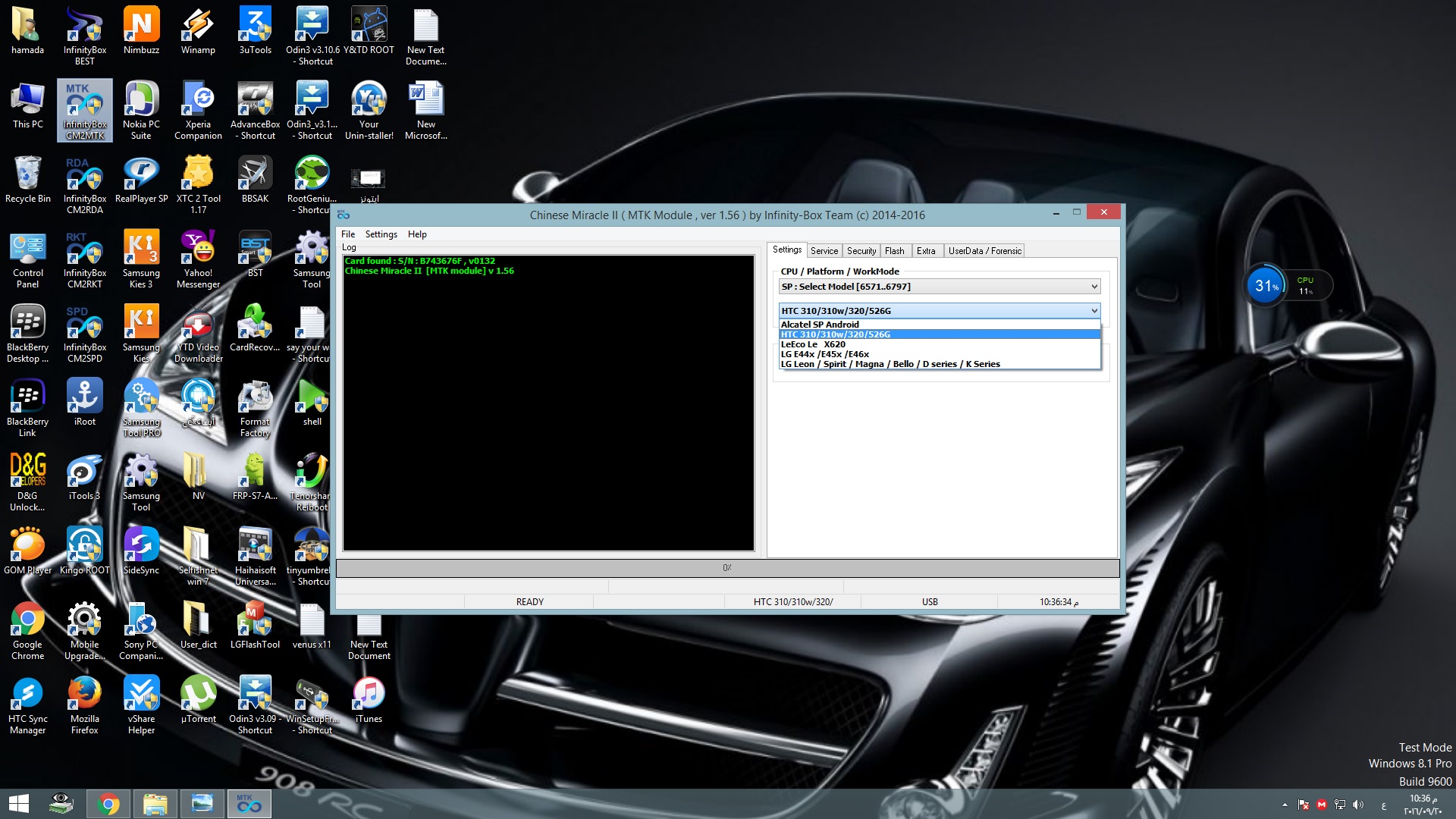Open Xperia Companion shortcut
The image size is (1456, 819).
[x=198, y=111]
